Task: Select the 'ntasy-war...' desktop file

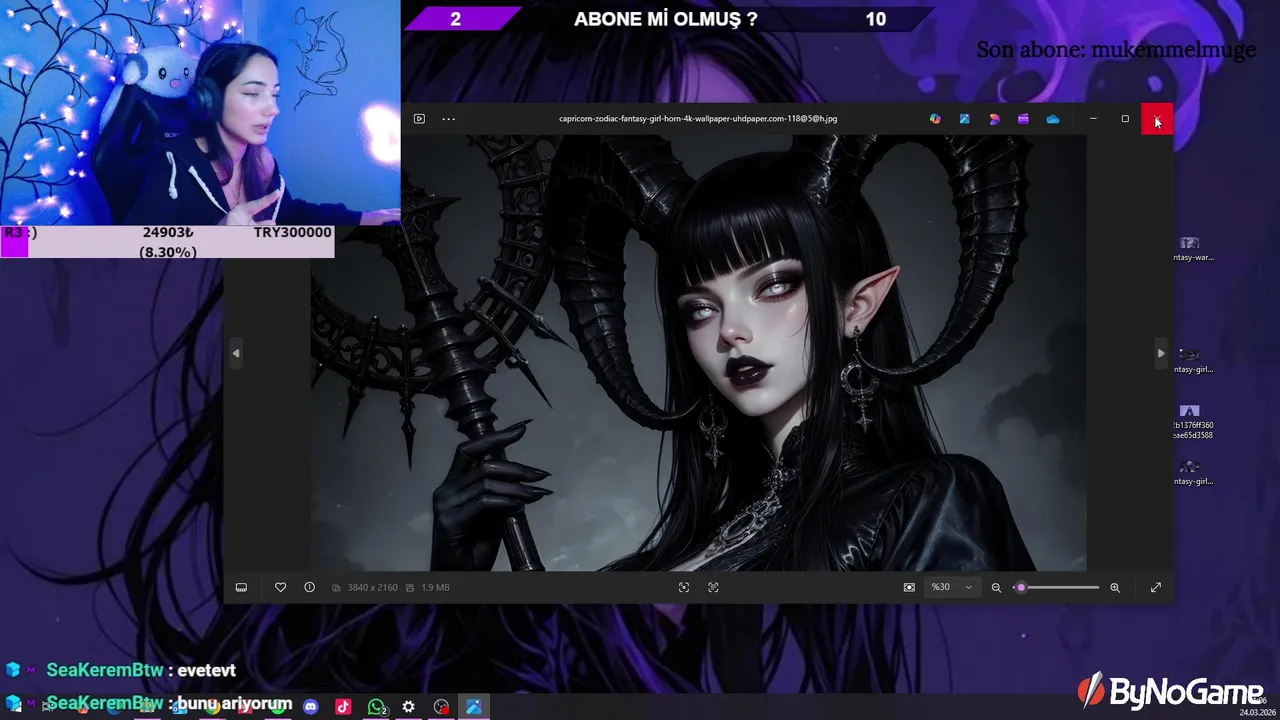Action: click(x=1191, y=249)
